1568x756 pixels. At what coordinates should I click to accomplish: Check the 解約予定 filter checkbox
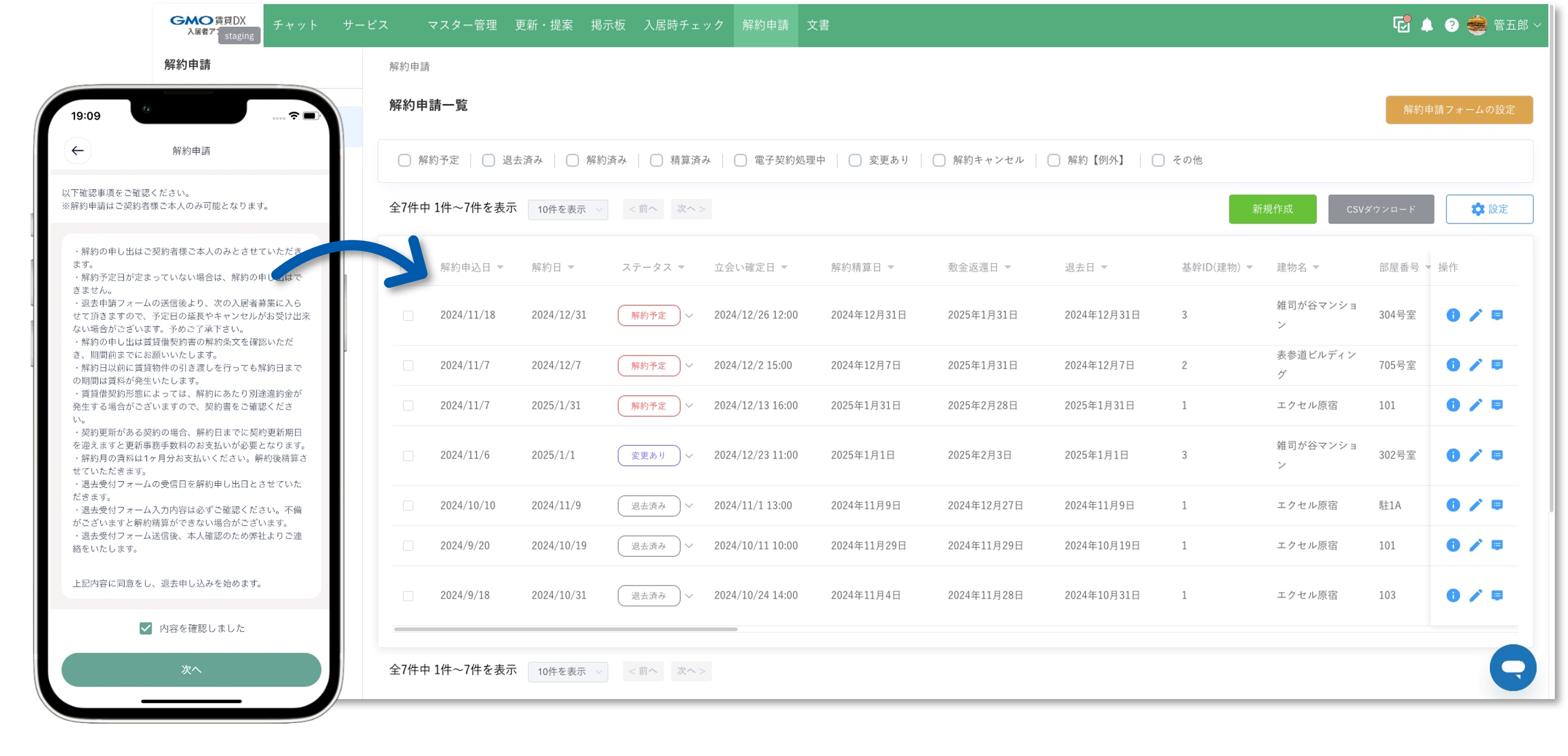click(x=404, y=160)
